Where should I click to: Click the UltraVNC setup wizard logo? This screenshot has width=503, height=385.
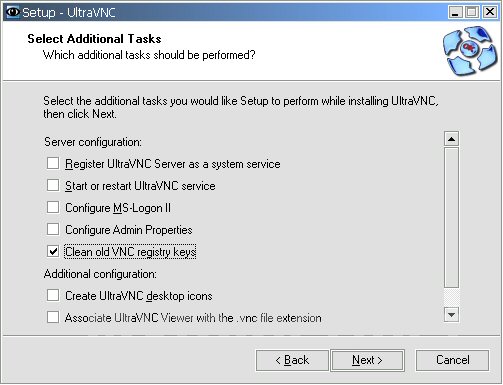tap(470, 51)
